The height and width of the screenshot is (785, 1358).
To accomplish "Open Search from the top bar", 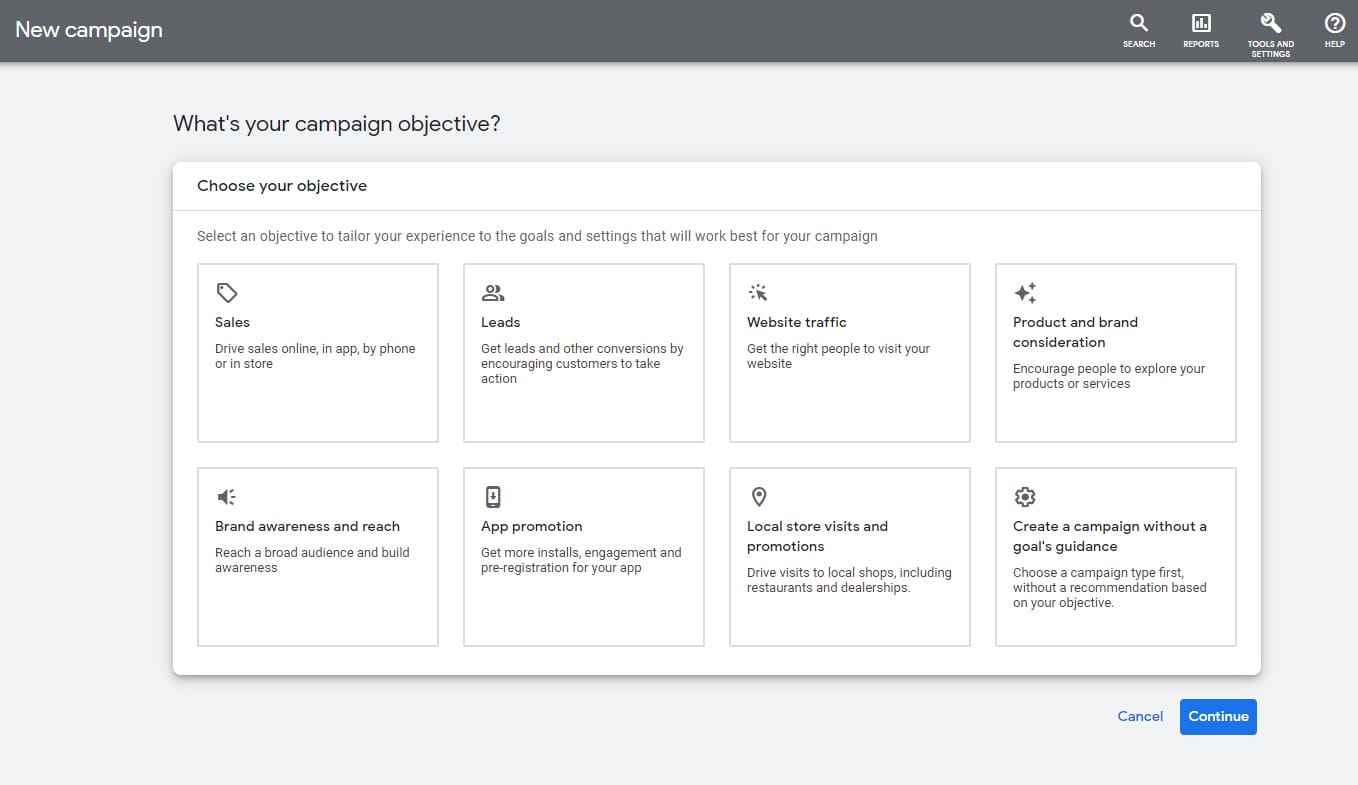I will pos(1139,31).
